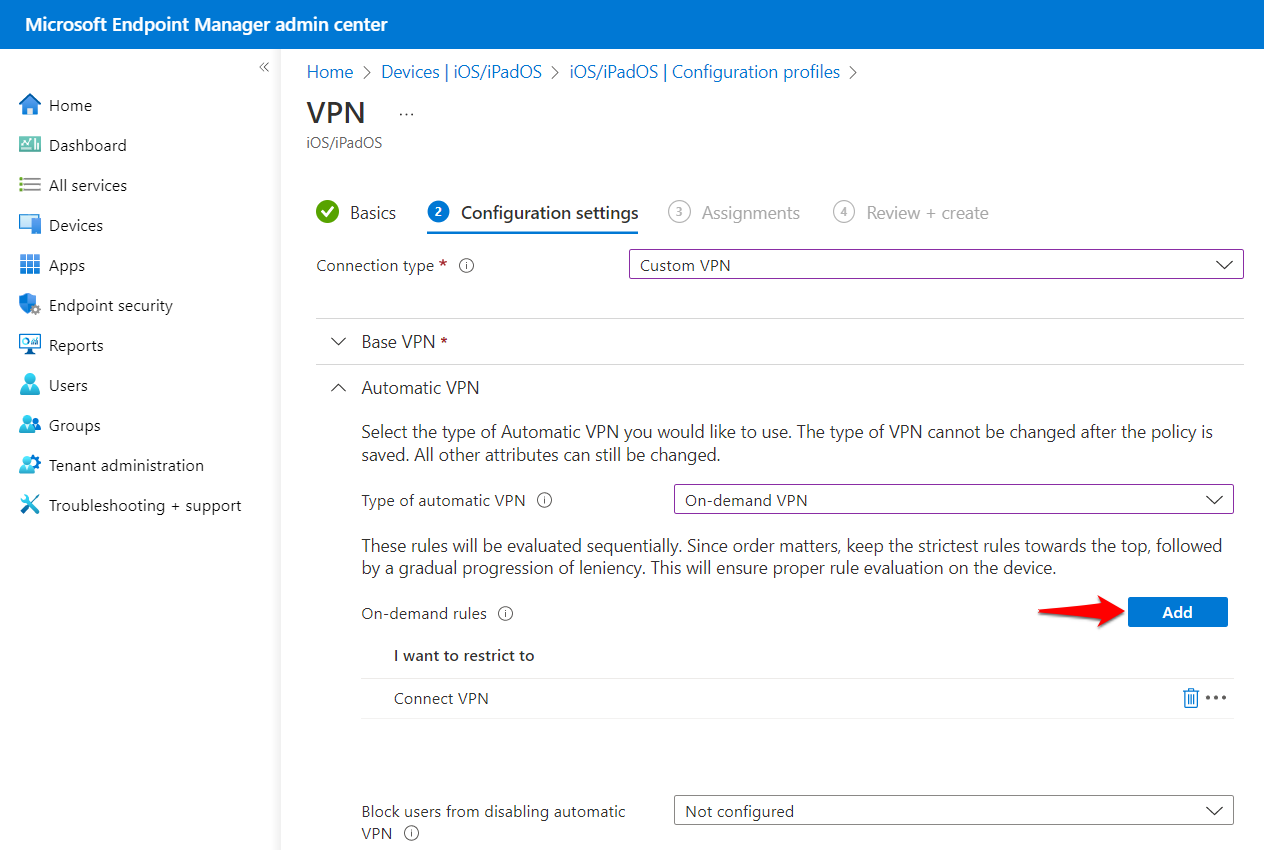
Task: Click the completed Basics step indicator
Action: pos(356,212)
